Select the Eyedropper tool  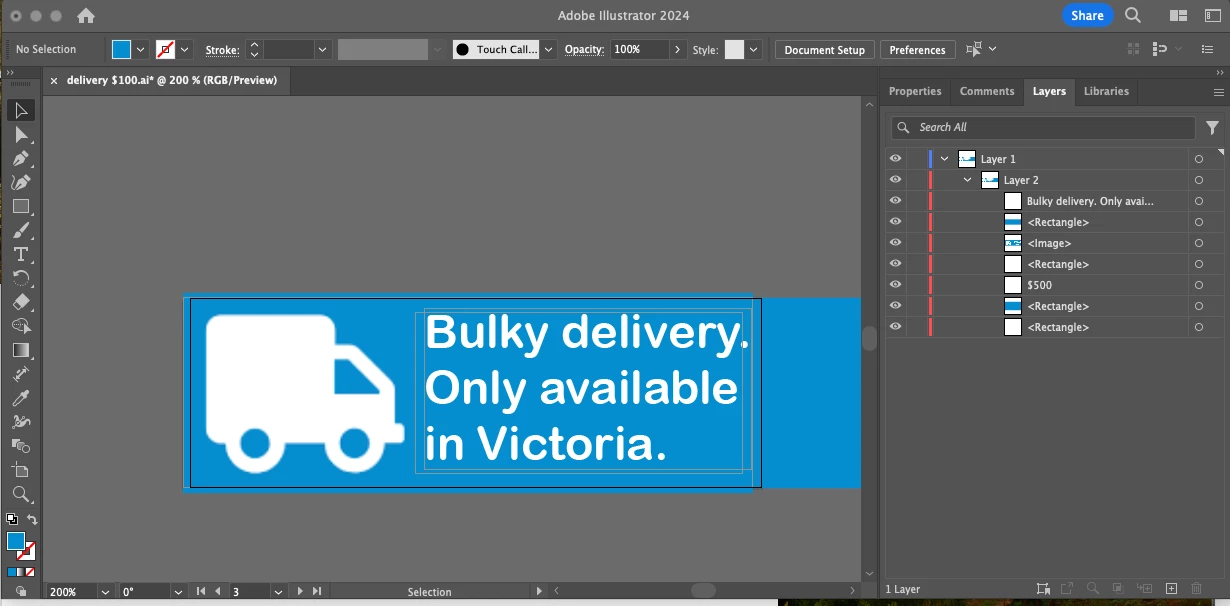click(21, 398)
